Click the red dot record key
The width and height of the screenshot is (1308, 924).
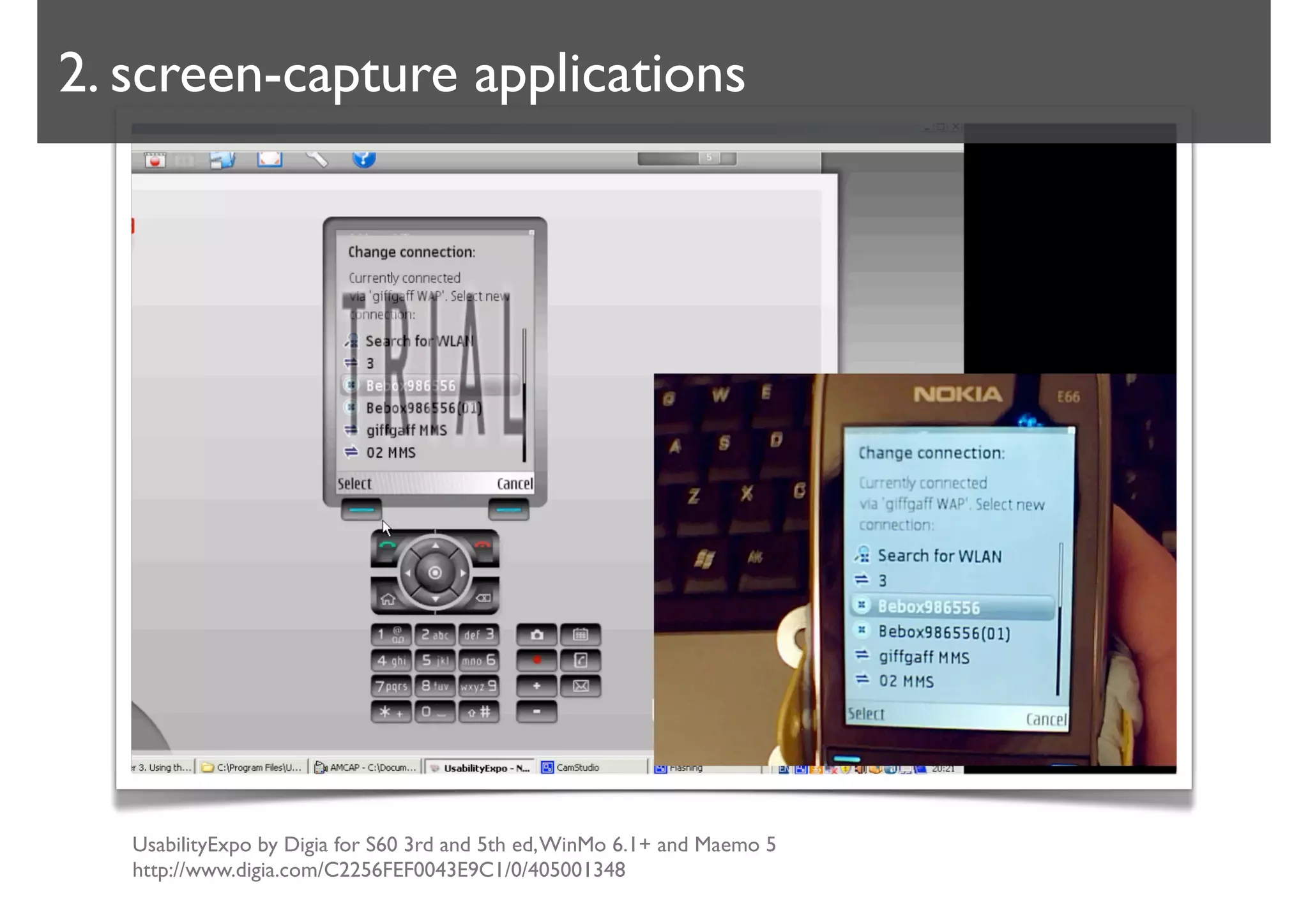click(x=536, y=660)
